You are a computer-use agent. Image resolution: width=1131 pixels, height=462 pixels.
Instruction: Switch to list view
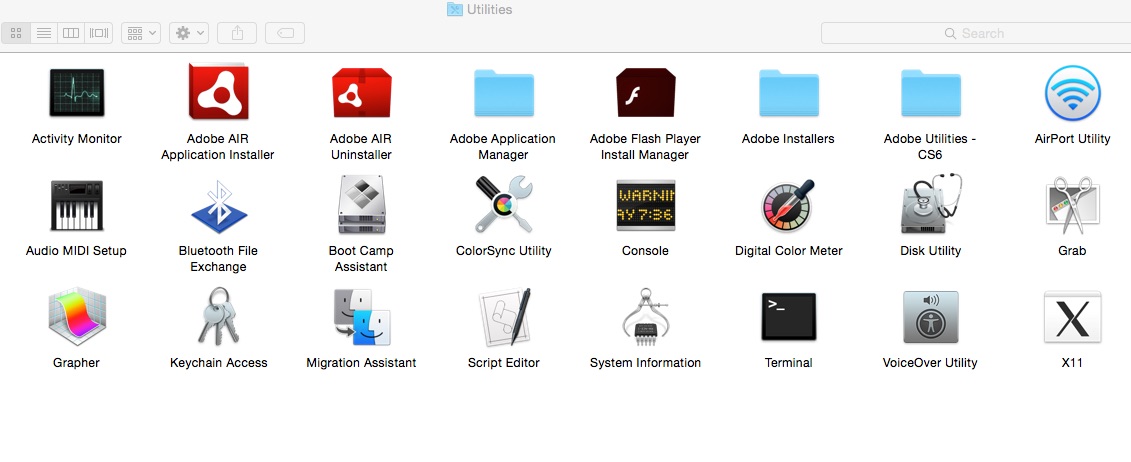tap(44, 33)
